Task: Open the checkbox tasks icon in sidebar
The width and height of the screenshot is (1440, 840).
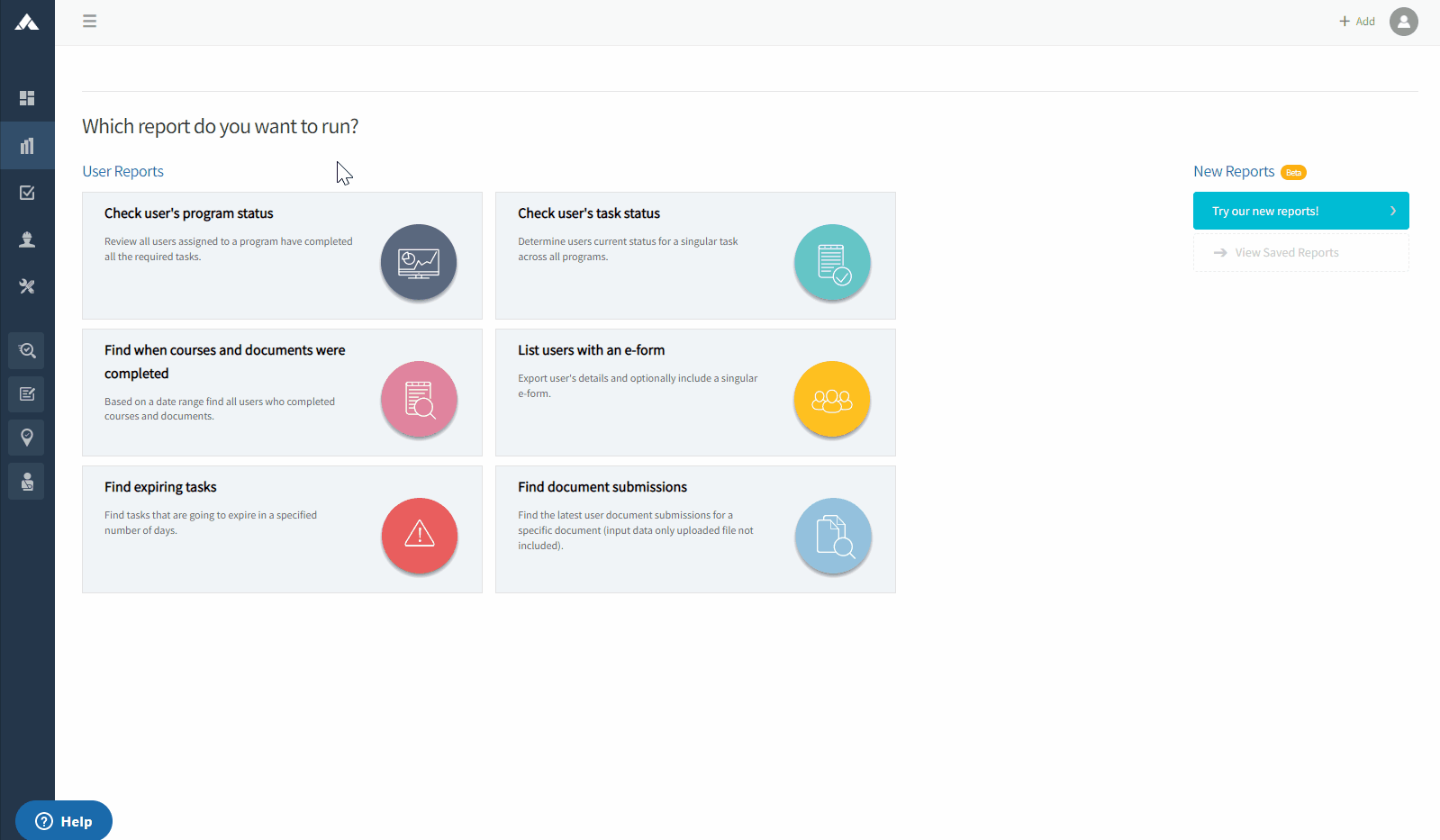Action: pos(27,193)
